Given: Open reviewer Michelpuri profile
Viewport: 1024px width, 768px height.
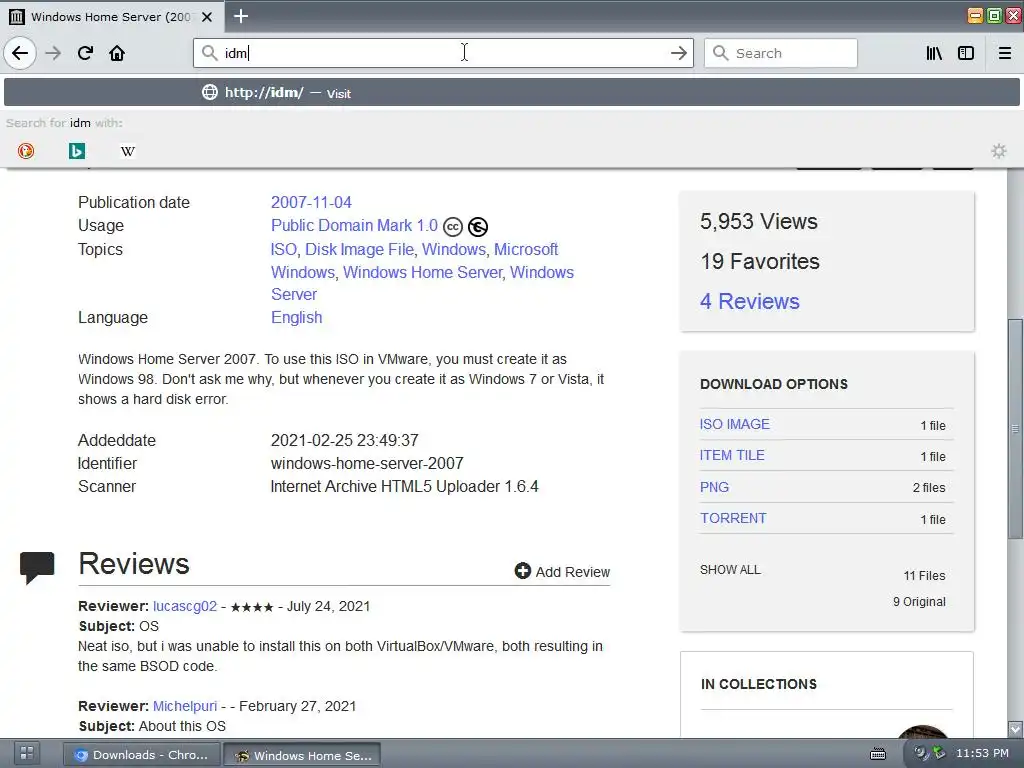Looking at the screenshot, I should point(185,706).
